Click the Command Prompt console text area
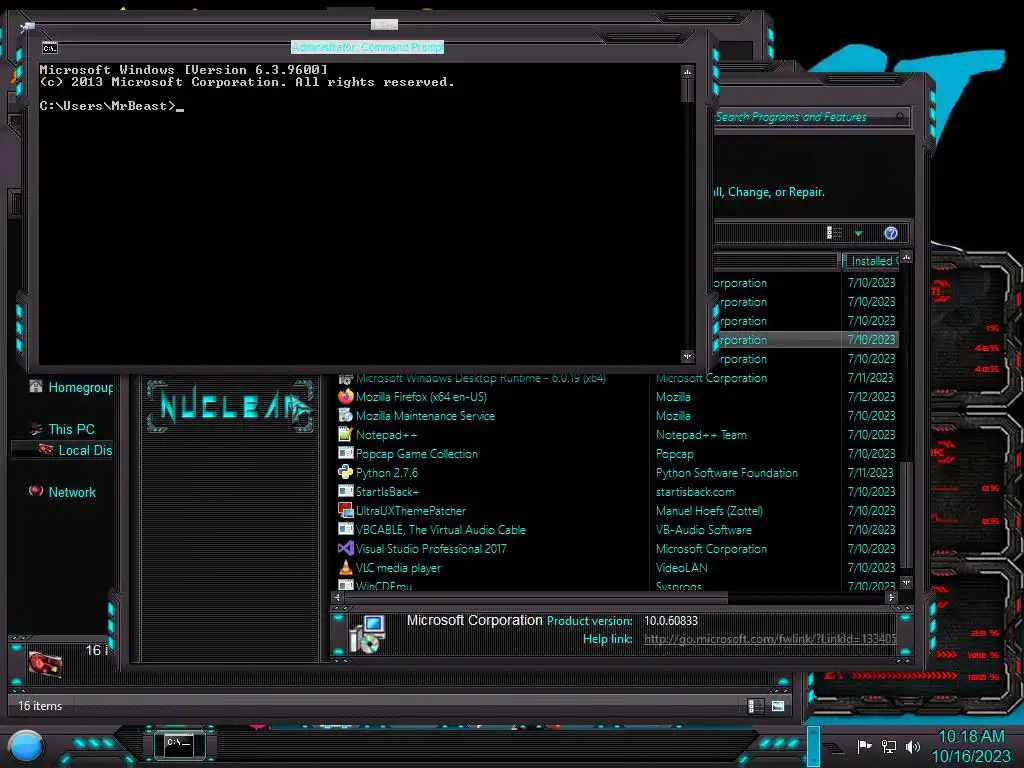 360,214
